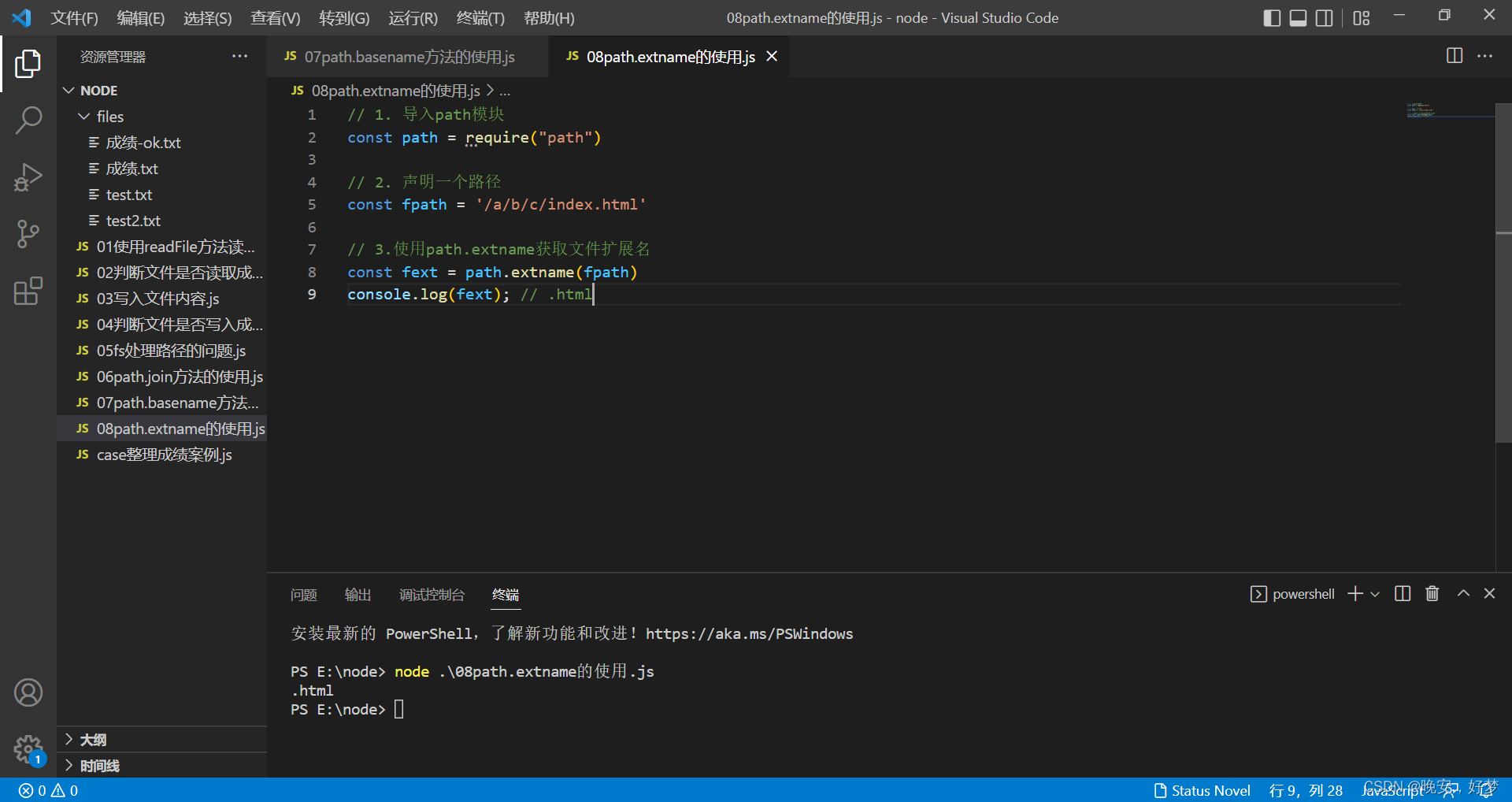Image resolution: width=1512 pixels, height=802 pixels.
Task: Open the Manage gear icon
Action: (x=28, y=749)
